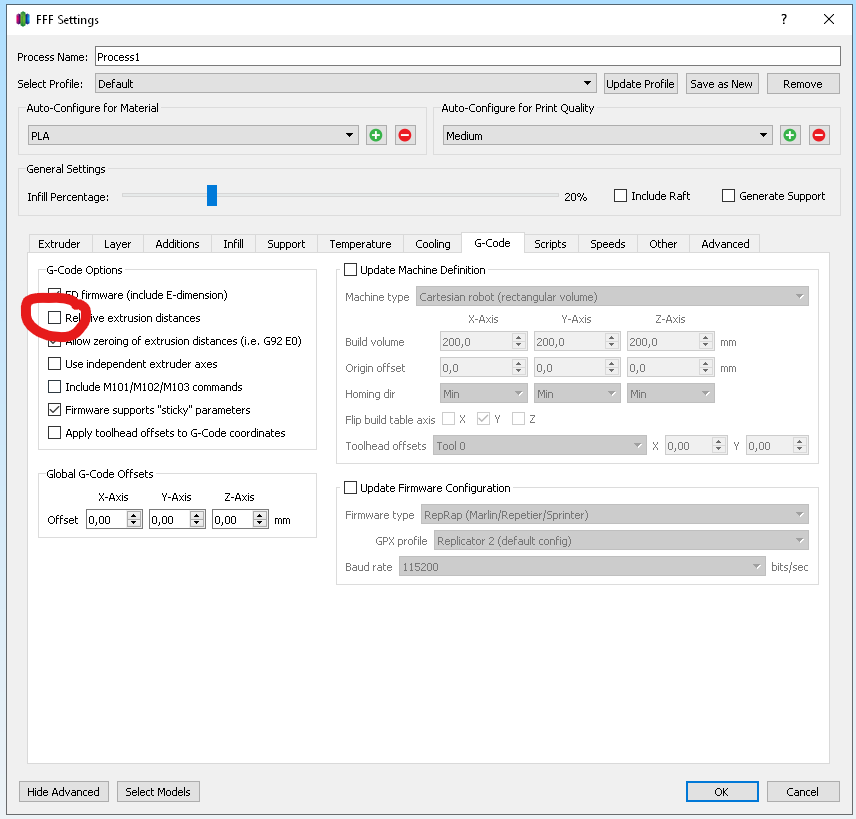856x819 pixels.
Task: Click the Save as New button
Action: tap(721, 84)
